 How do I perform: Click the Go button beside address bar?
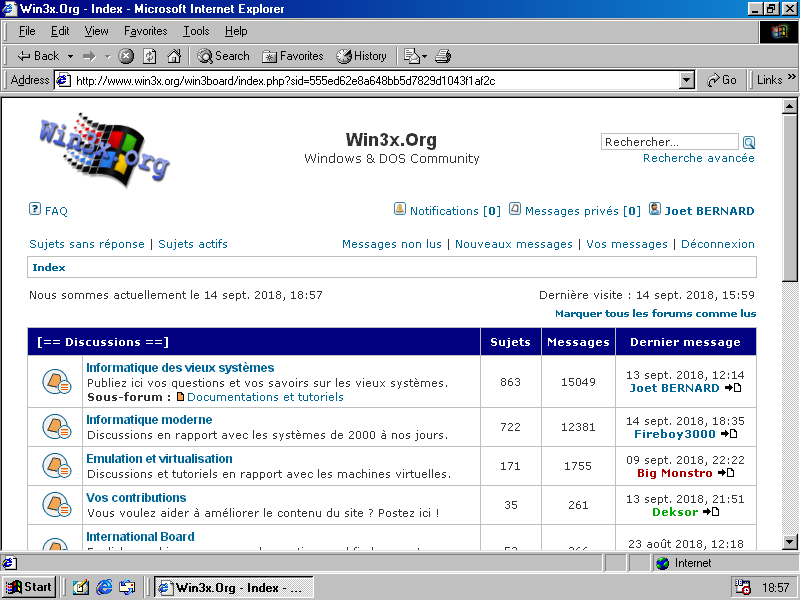click(722, 80)
